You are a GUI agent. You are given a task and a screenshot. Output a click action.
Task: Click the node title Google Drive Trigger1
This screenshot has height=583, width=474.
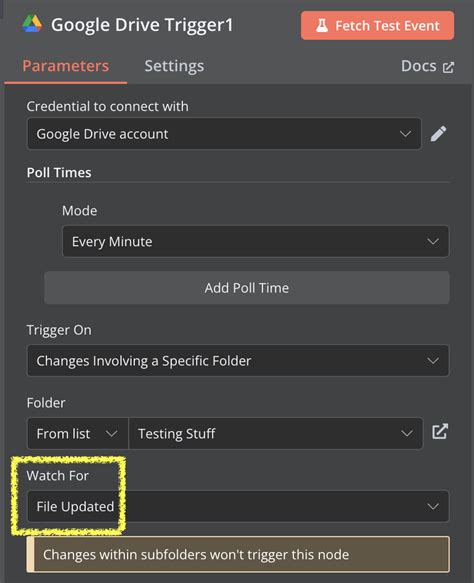click(142, 25)
